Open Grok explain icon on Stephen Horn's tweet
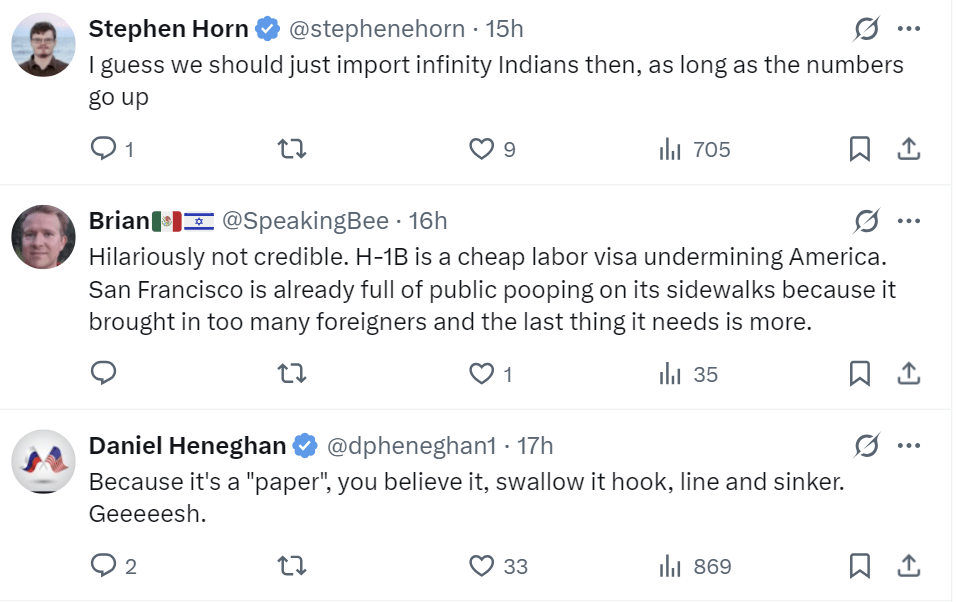 (x=866, y=30)
